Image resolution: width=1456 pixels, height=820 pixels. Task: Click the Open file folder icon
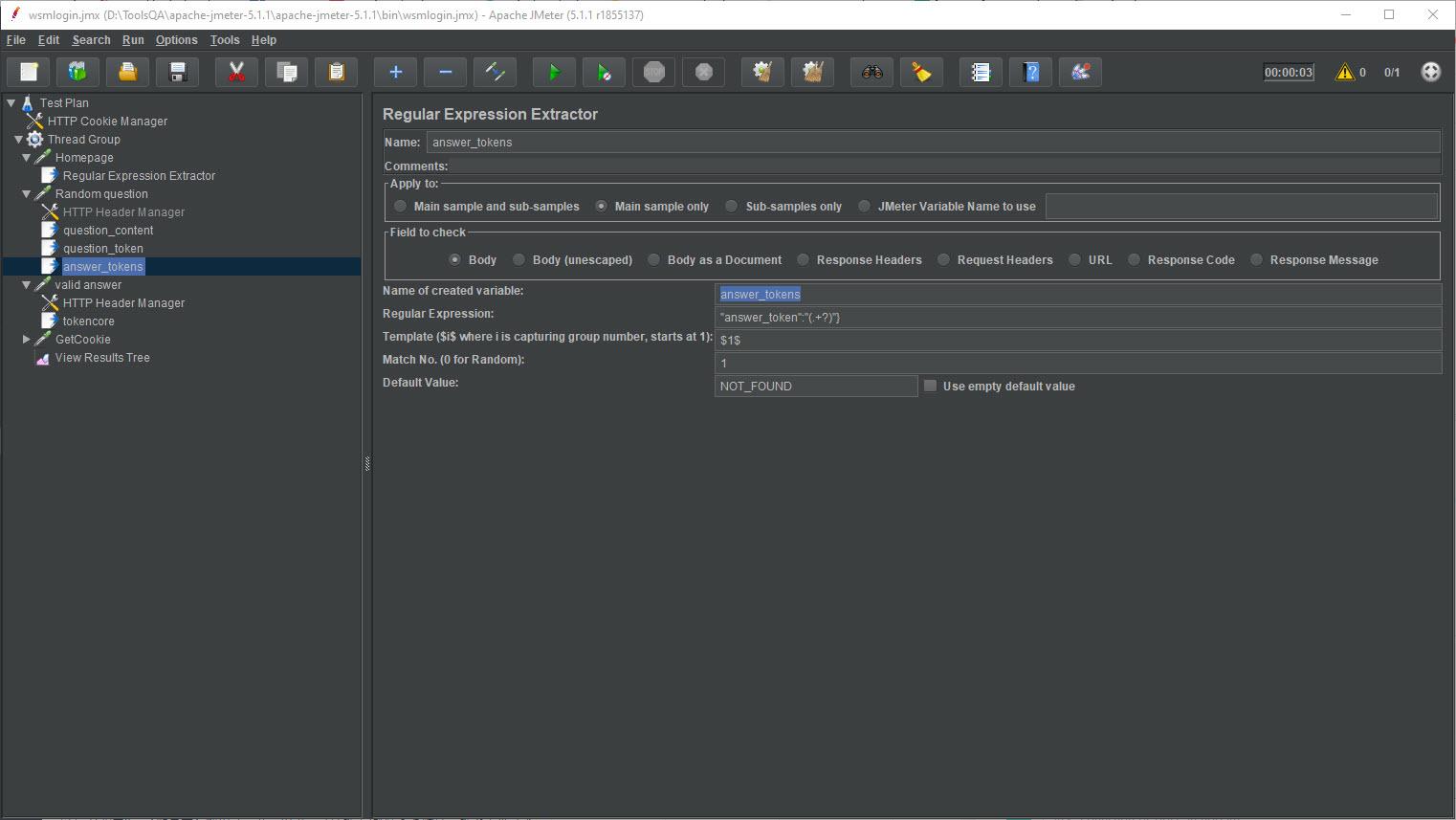coord(127,72)
